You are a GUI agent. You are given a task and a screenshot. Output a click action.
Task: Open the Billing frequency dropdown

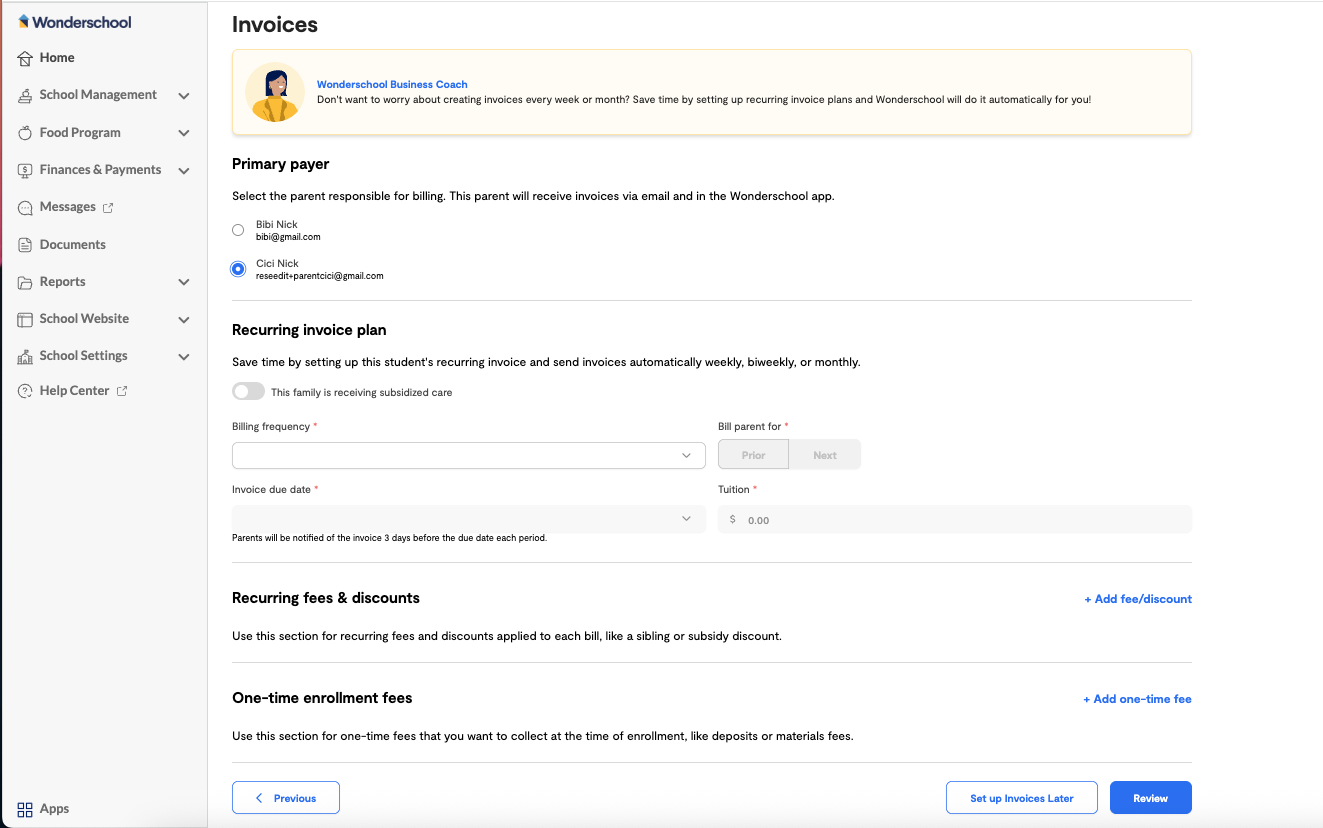(x=469, y=455)
